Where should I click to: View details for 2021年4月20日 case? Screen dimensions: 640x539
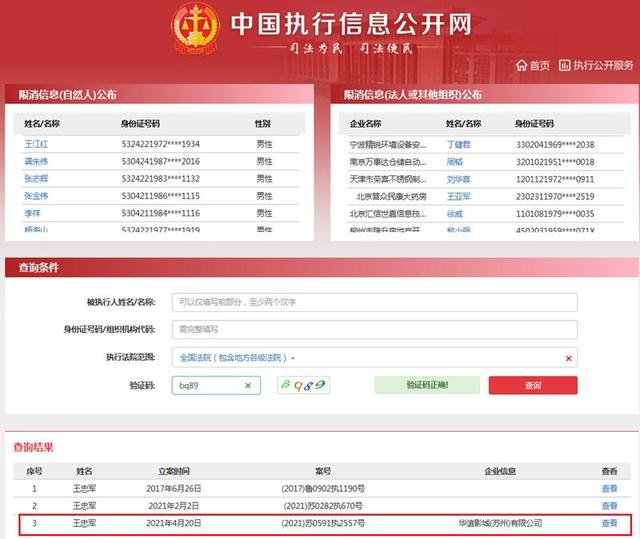[x=609, y=523]
